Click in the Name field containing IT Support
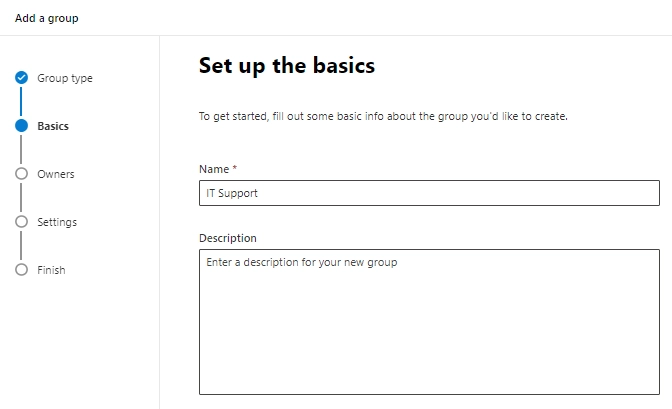 pos(429,193)
